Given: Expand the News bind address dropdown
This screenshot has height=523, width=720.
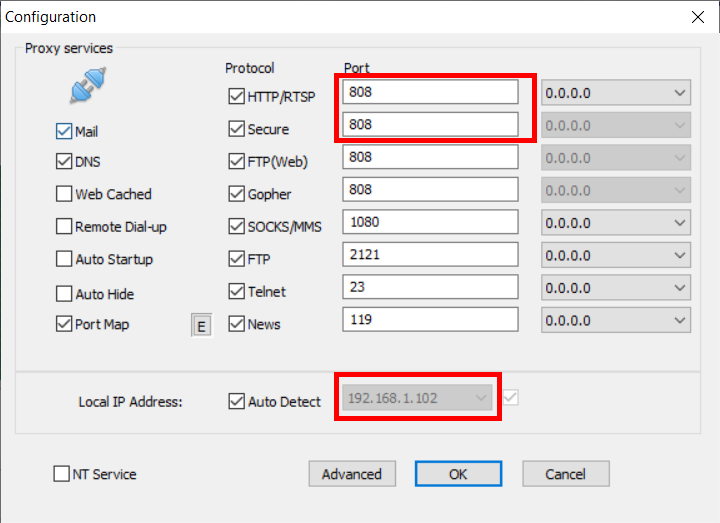Looking at the screenshot, I should [616, 321].
